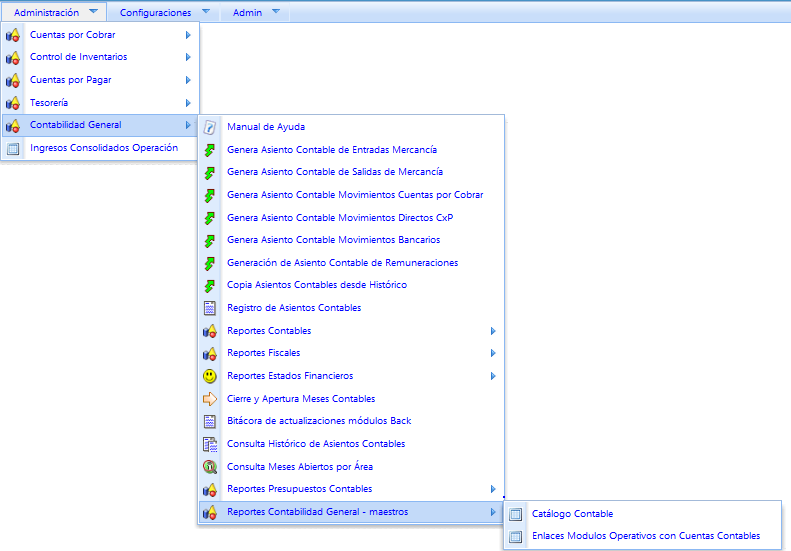Open the Administración dropdown arrow

pyautogui.click(x=93, y=11)
